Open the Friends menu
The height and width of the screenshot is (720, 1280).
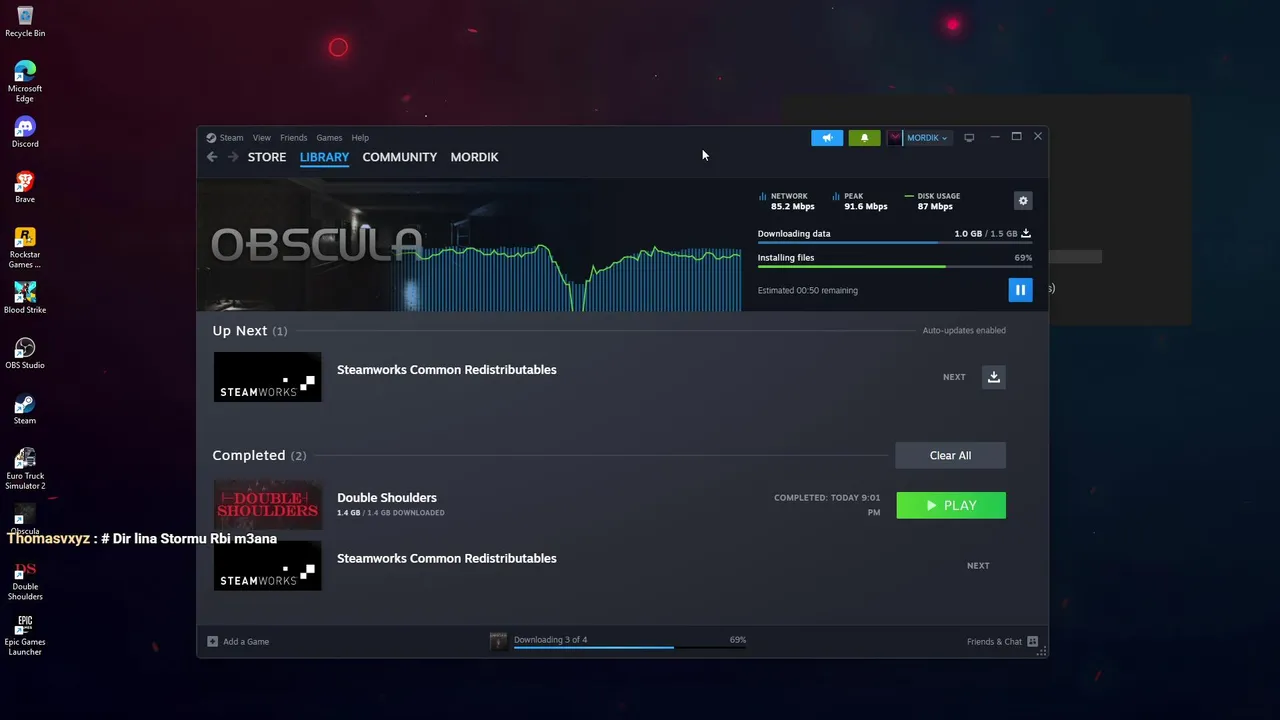pyautogui.click(x=294, y=138)
